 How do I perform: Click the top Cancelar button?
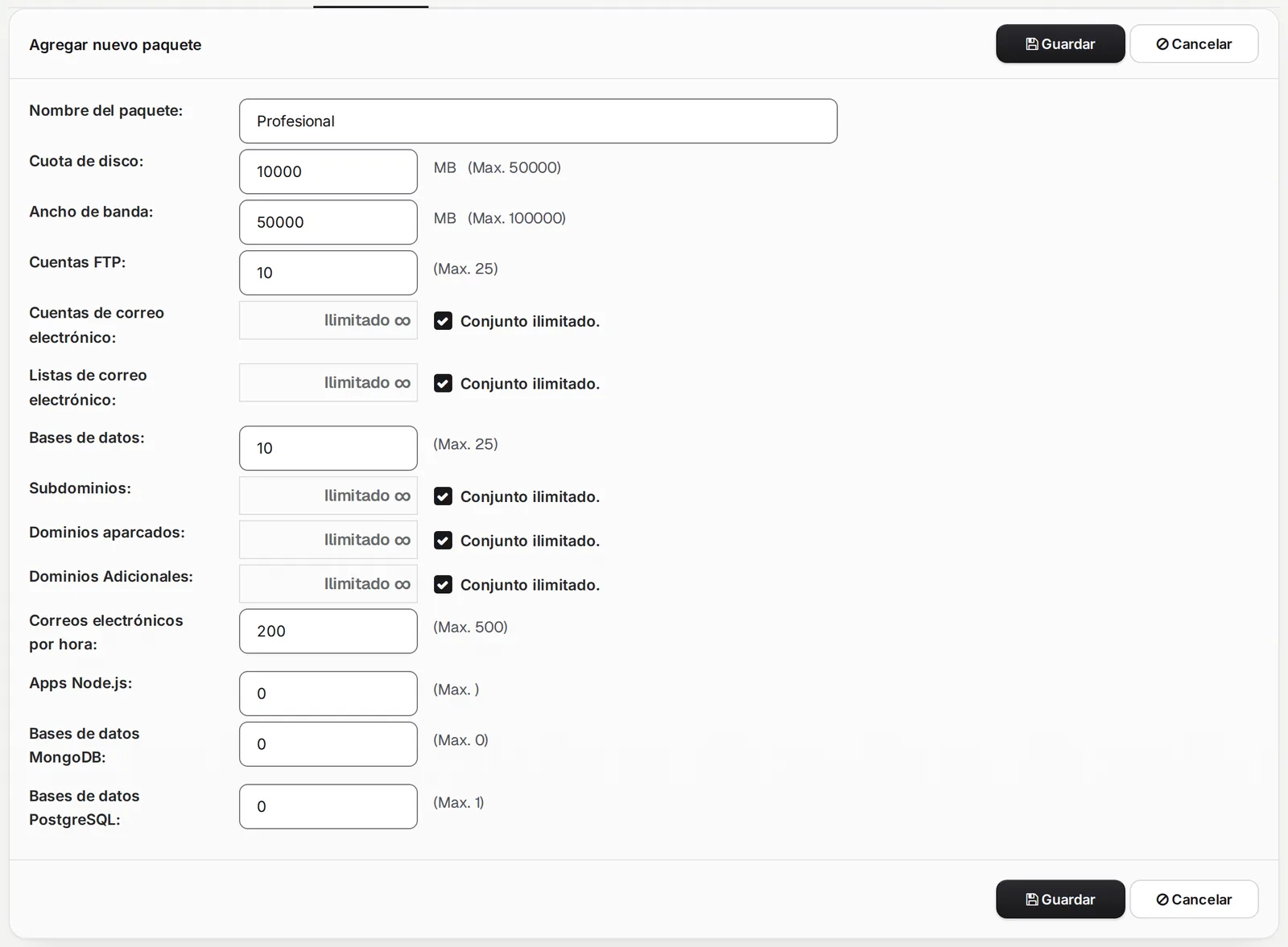(1194, 43)
